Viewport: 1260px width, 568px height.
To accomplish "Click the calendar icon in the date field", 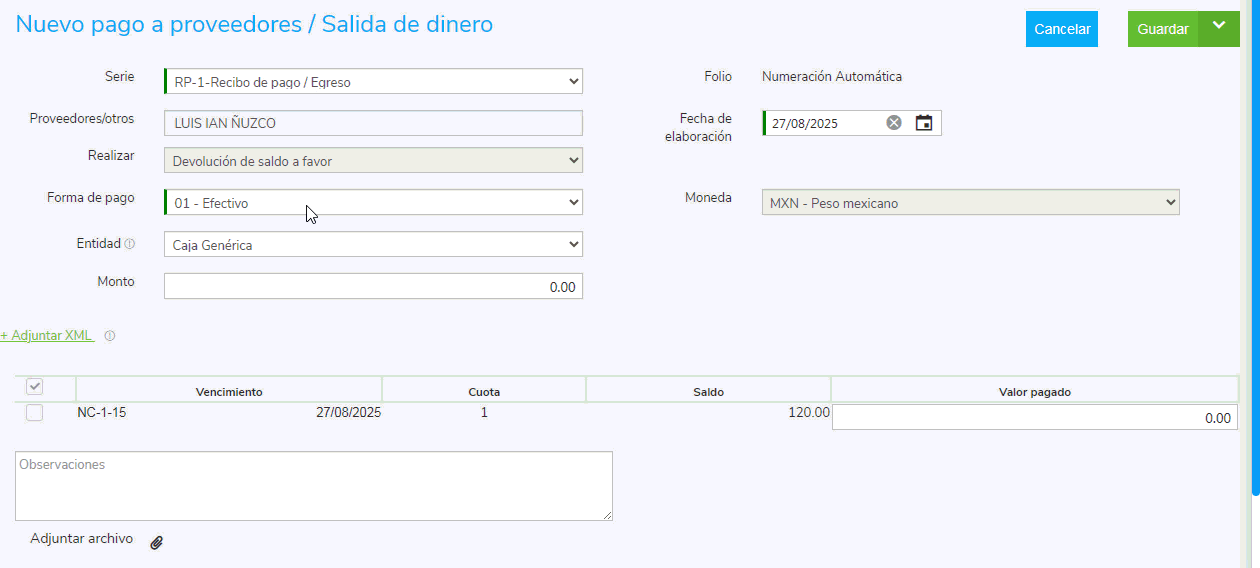I will click(924, 123).
